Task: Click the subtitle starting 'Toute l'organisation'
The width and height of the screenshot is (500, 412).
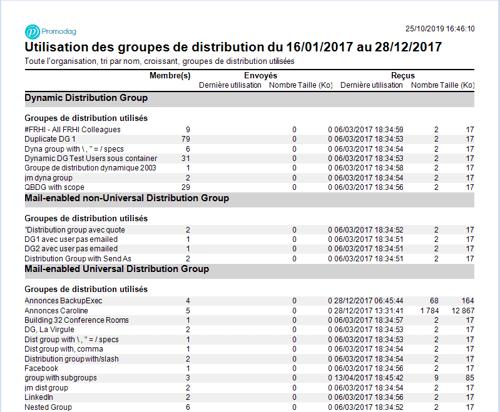Action: point(159,61)
